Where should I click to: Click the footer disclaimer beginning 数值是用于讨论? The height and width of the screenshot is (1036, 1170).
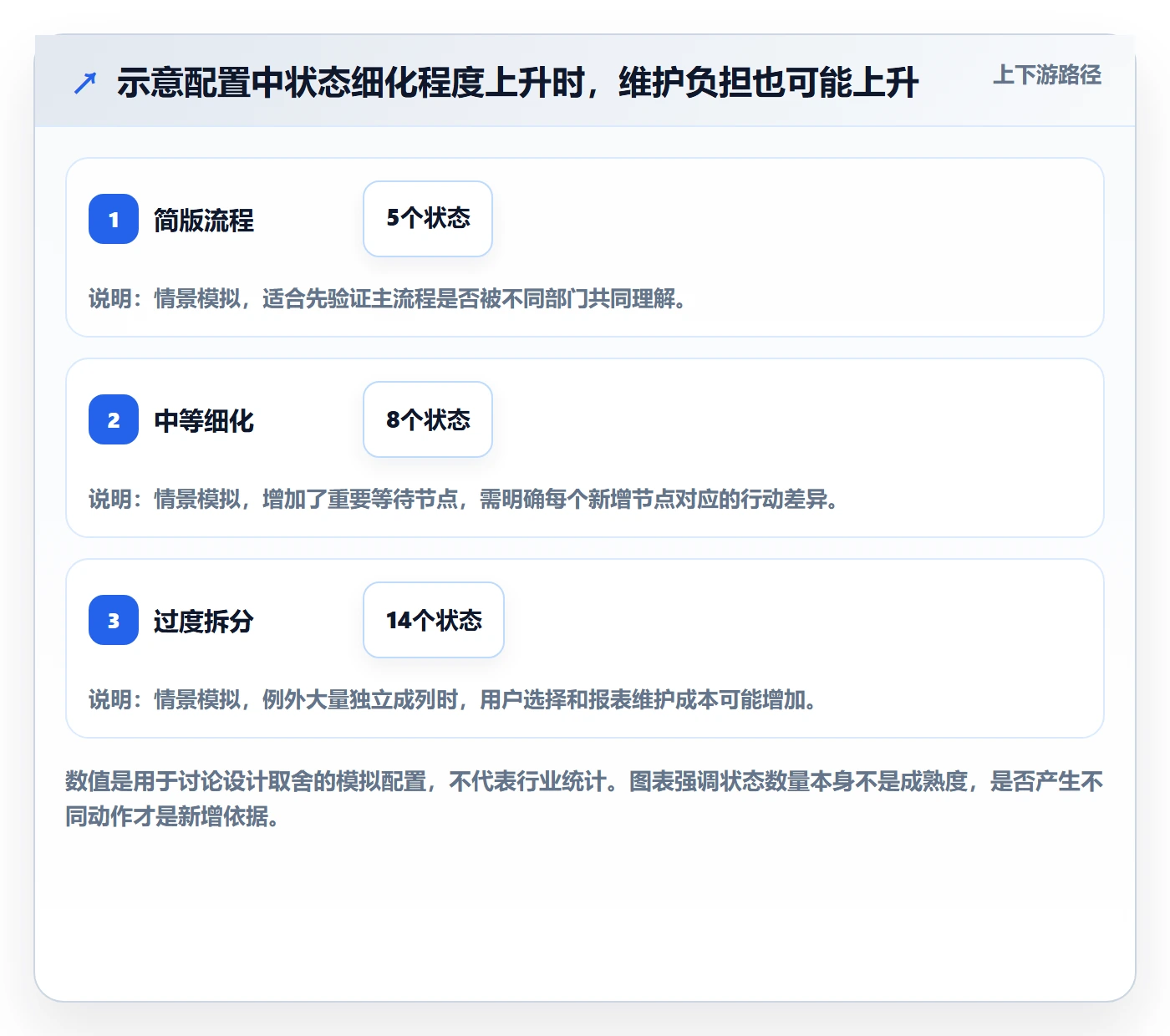tap(584, 799)
